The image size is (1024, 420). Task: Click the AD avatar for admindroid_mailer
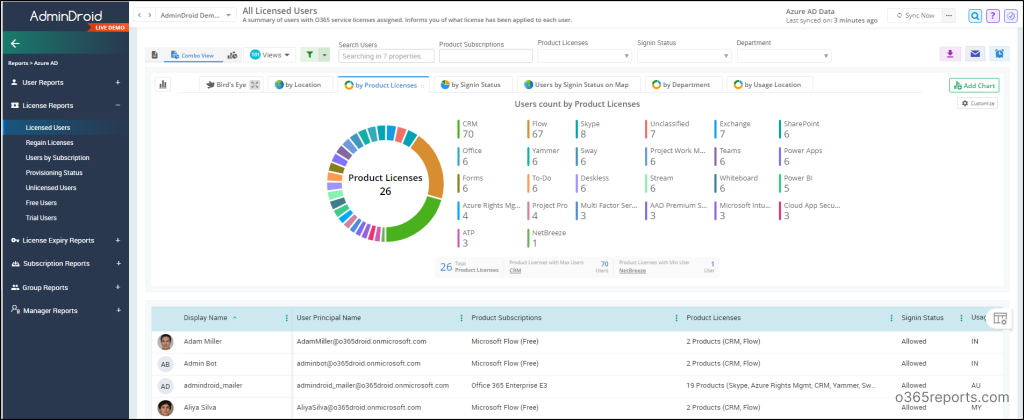pyautogui.click(x=166, y=386)
